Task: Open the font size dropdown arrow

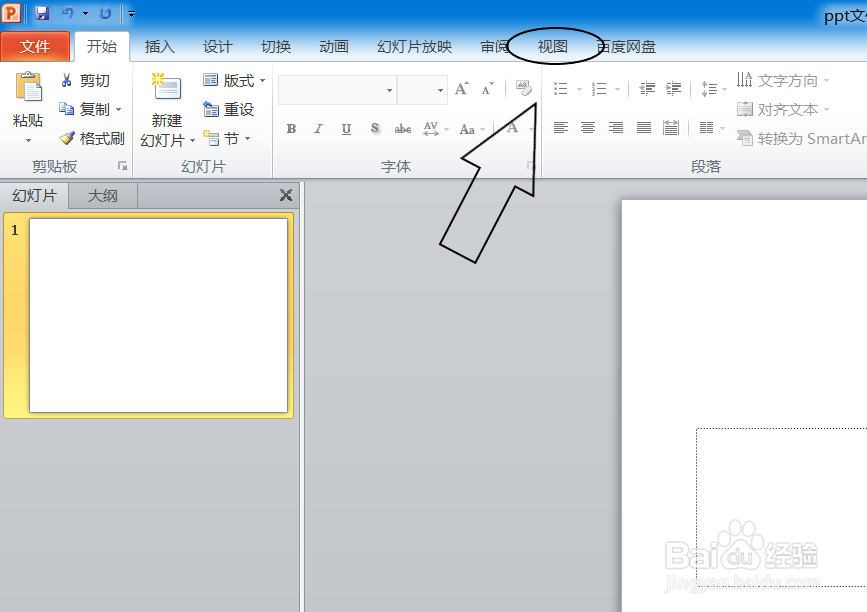Action: click(x=440, y=90)
